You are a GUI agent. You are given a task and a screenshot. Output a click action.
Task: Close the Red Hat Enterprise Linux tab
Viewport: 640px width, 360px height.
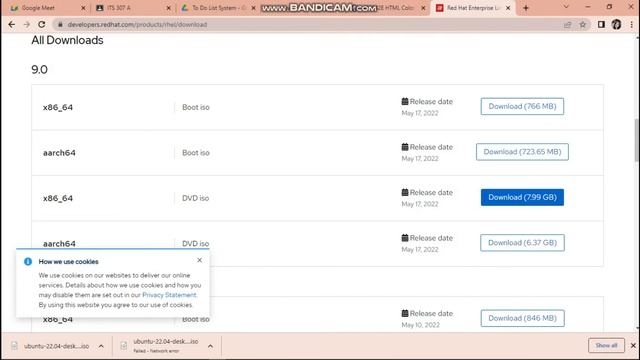[508, 8]
